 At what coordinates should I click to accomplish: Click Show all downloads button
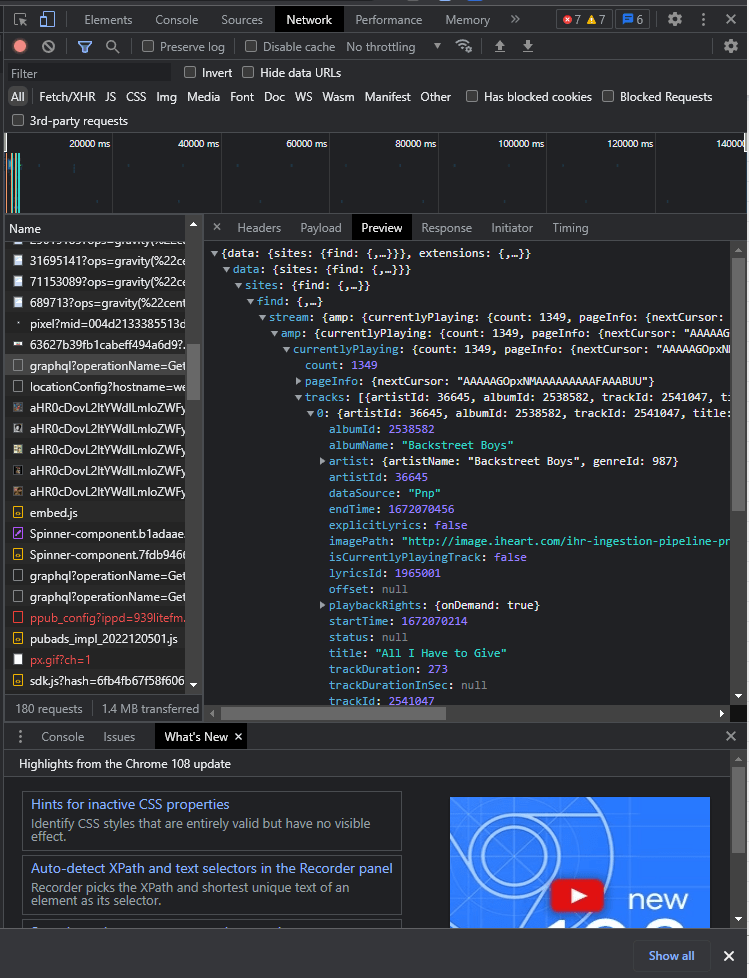(671, 956)
